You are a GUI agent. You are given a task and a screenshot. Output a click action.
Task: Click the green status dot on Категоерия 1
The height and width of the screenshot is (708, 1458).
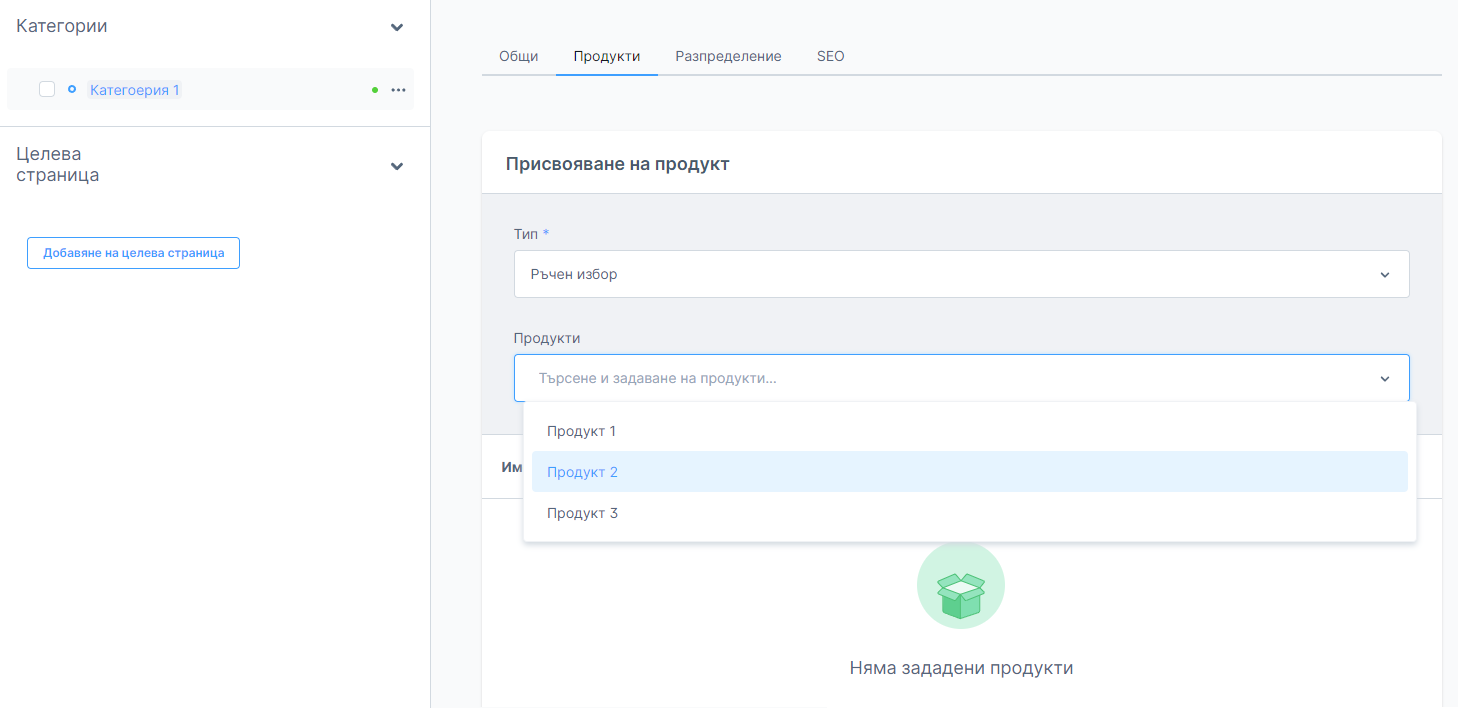point(375,90)
